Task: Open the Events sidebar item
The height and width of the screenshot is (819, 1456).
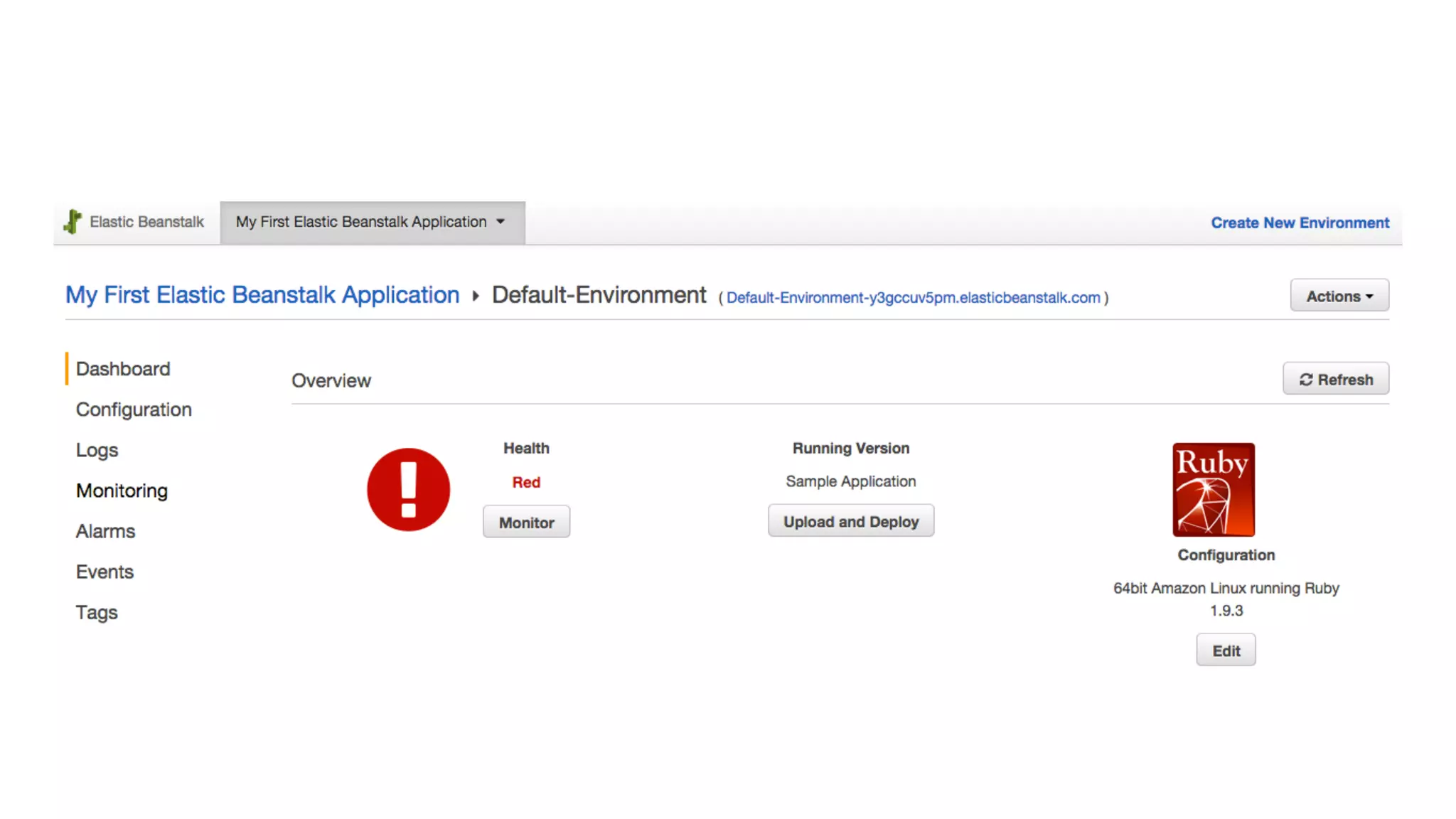Action: point(105,572)
